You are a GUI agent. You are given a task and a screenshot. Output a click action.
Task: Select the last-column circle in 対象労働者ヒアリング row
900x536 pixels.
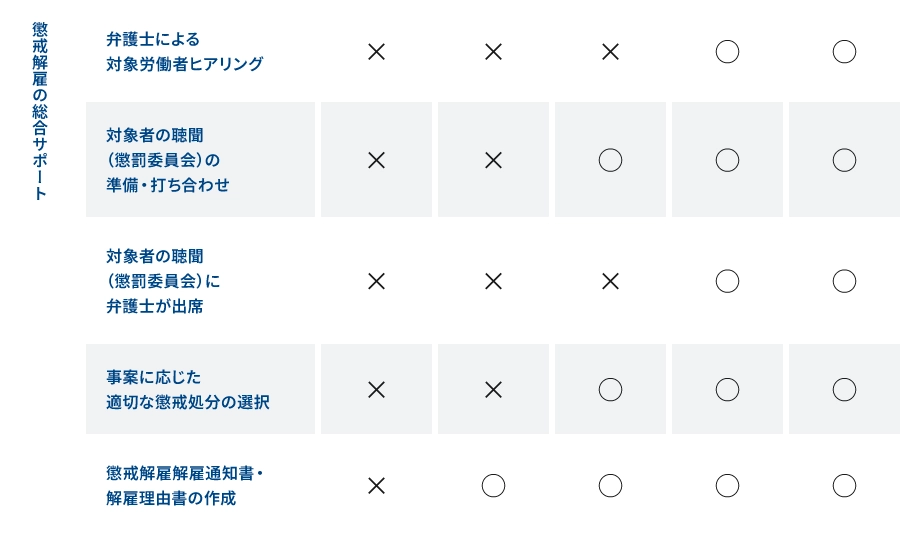tap(844, 52)
